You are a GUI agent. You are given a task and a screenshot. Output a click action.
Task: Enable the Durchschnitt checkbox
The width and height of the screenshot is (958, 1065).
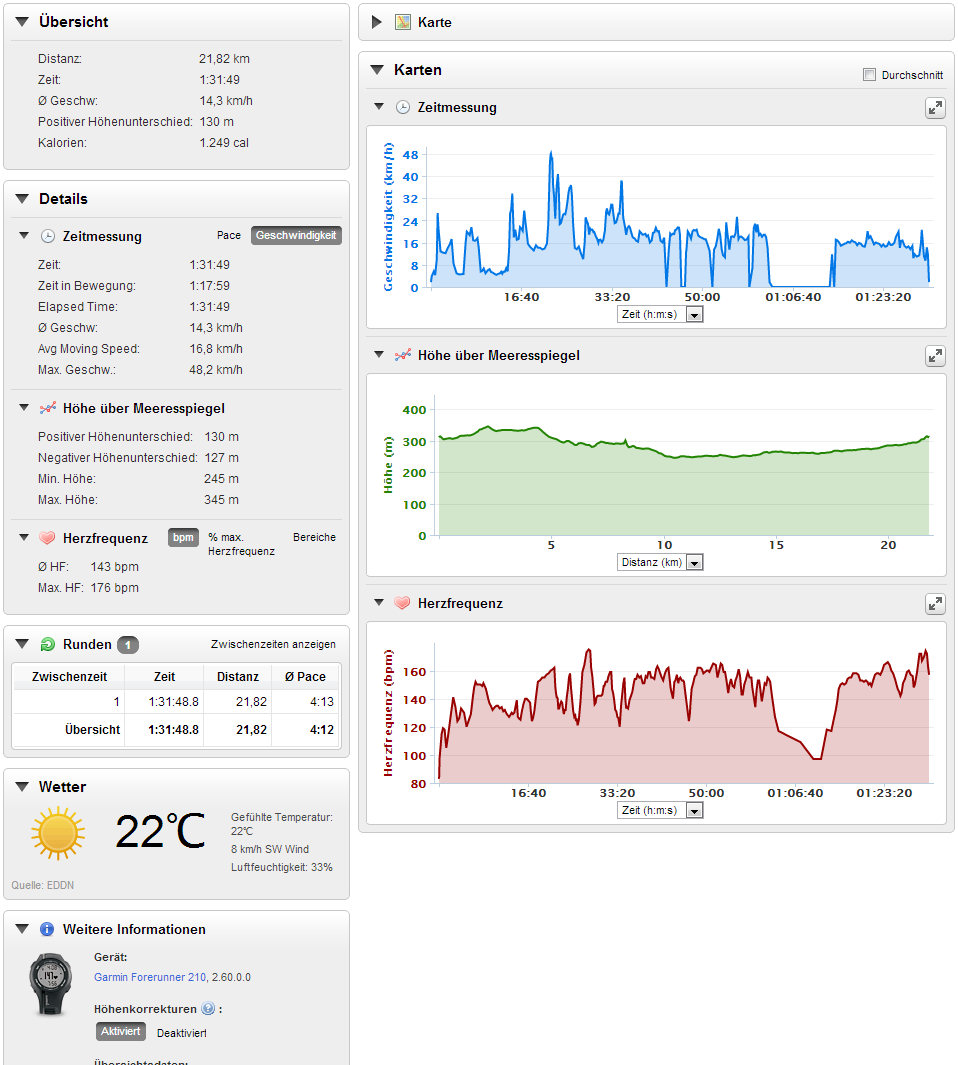(x=869, y=75)
